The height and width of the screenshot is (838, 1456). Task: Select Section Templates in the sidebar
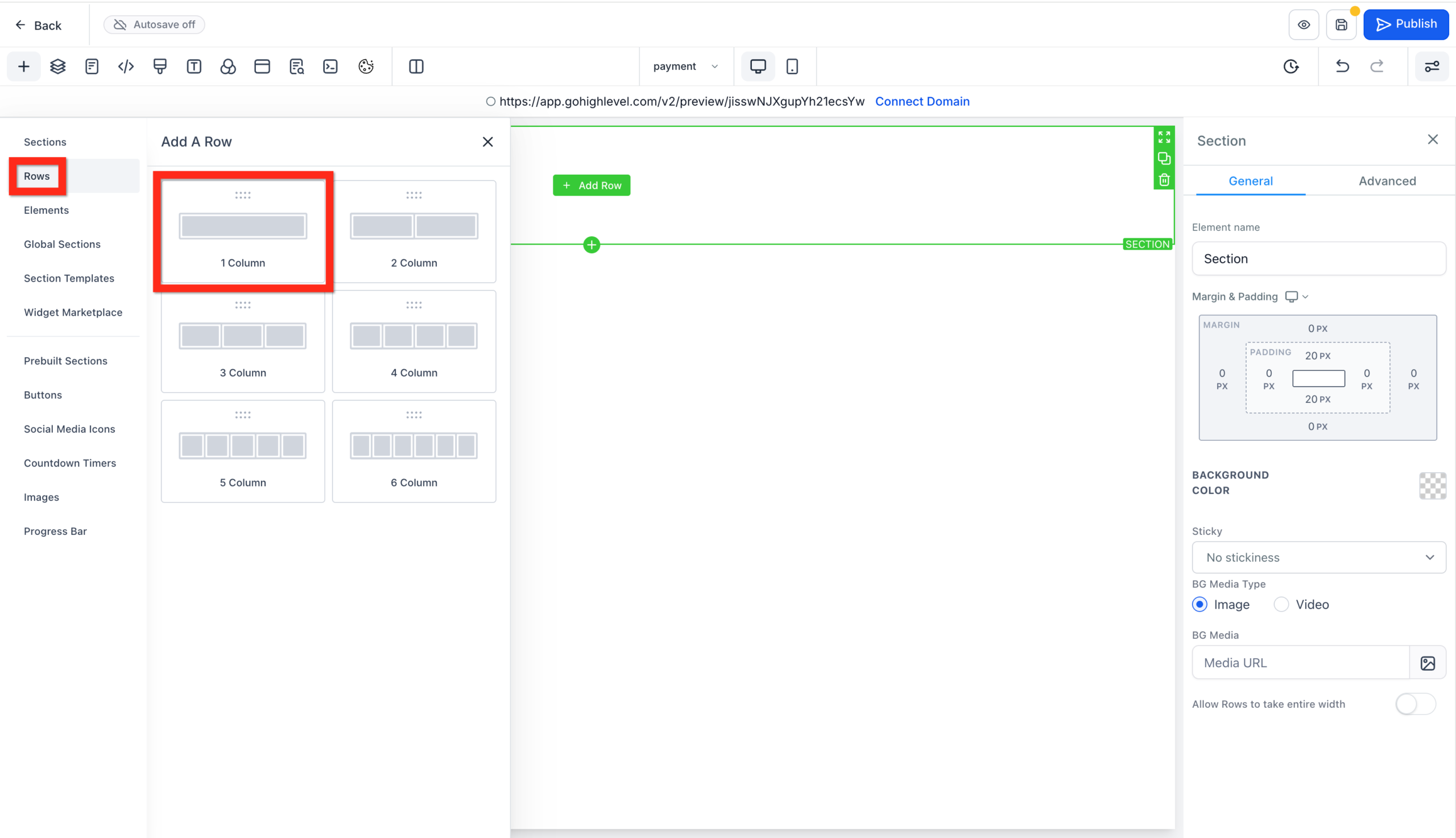69,278
